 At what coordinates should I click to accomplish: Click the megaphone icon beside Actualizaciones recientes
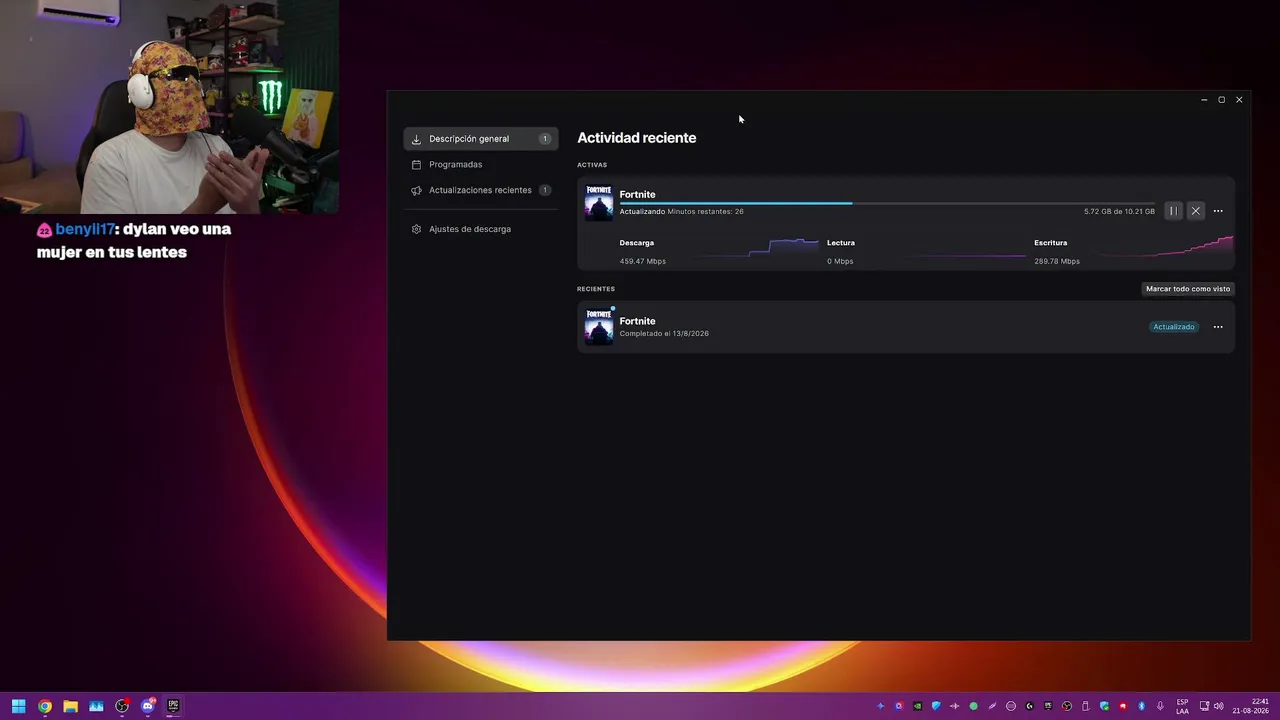(x=416, y=190)
